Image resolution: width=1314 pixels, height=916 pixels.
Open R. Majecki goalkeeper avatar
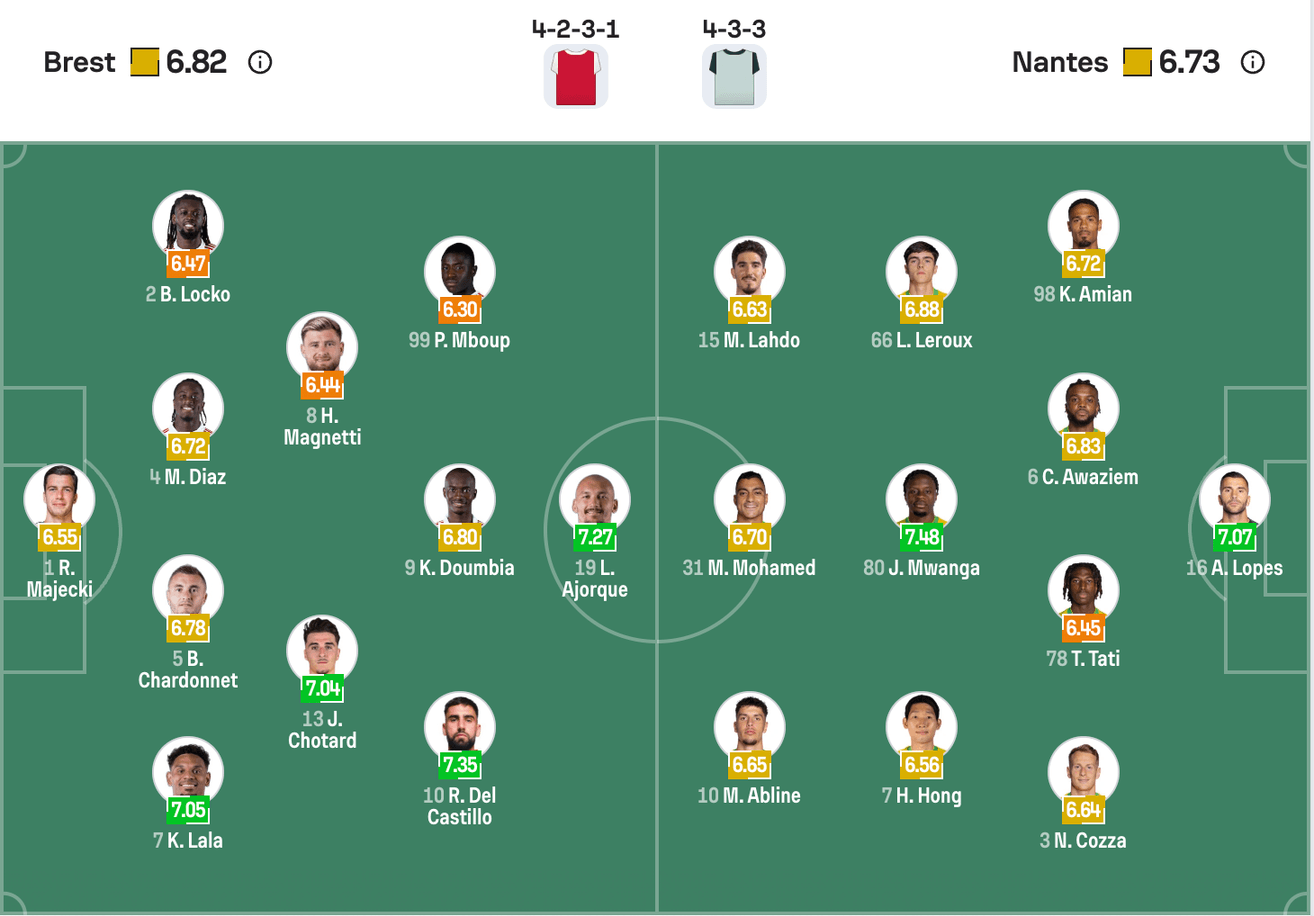click(x=59, y=500)
